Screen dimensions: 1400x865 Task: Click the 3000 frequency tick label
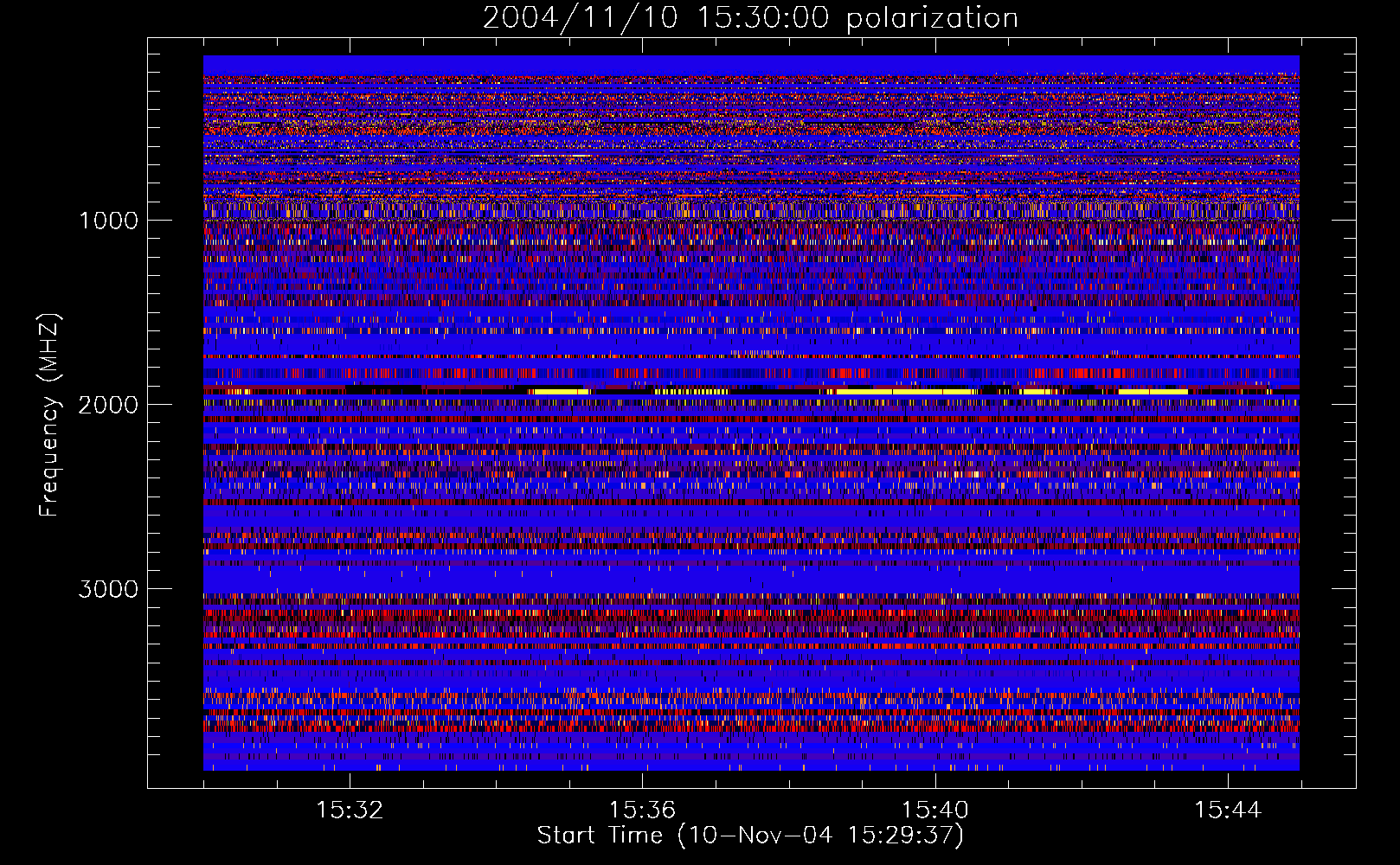tap(108, 589)
